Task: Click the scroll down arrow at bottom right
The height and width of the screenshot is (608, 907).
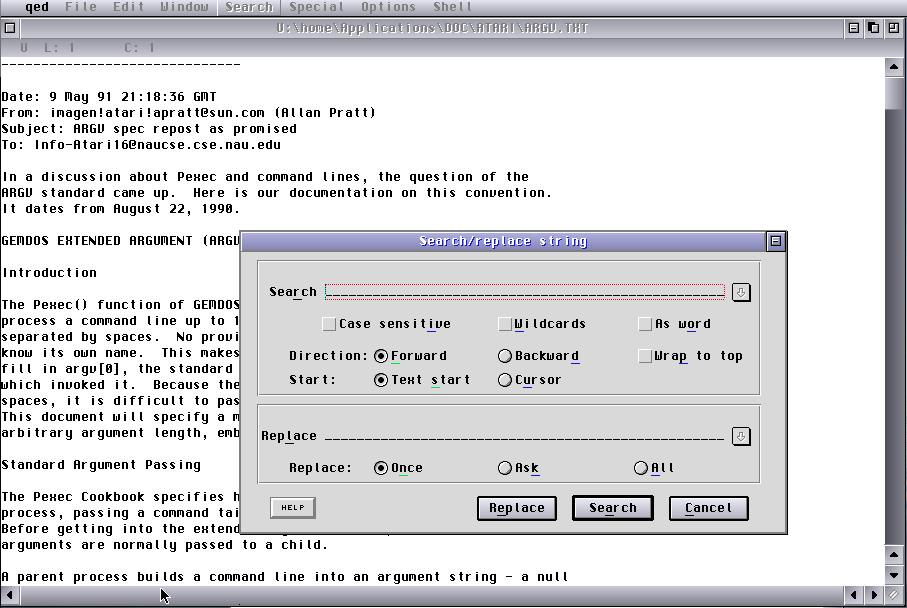Action: (x=895, y=576)
